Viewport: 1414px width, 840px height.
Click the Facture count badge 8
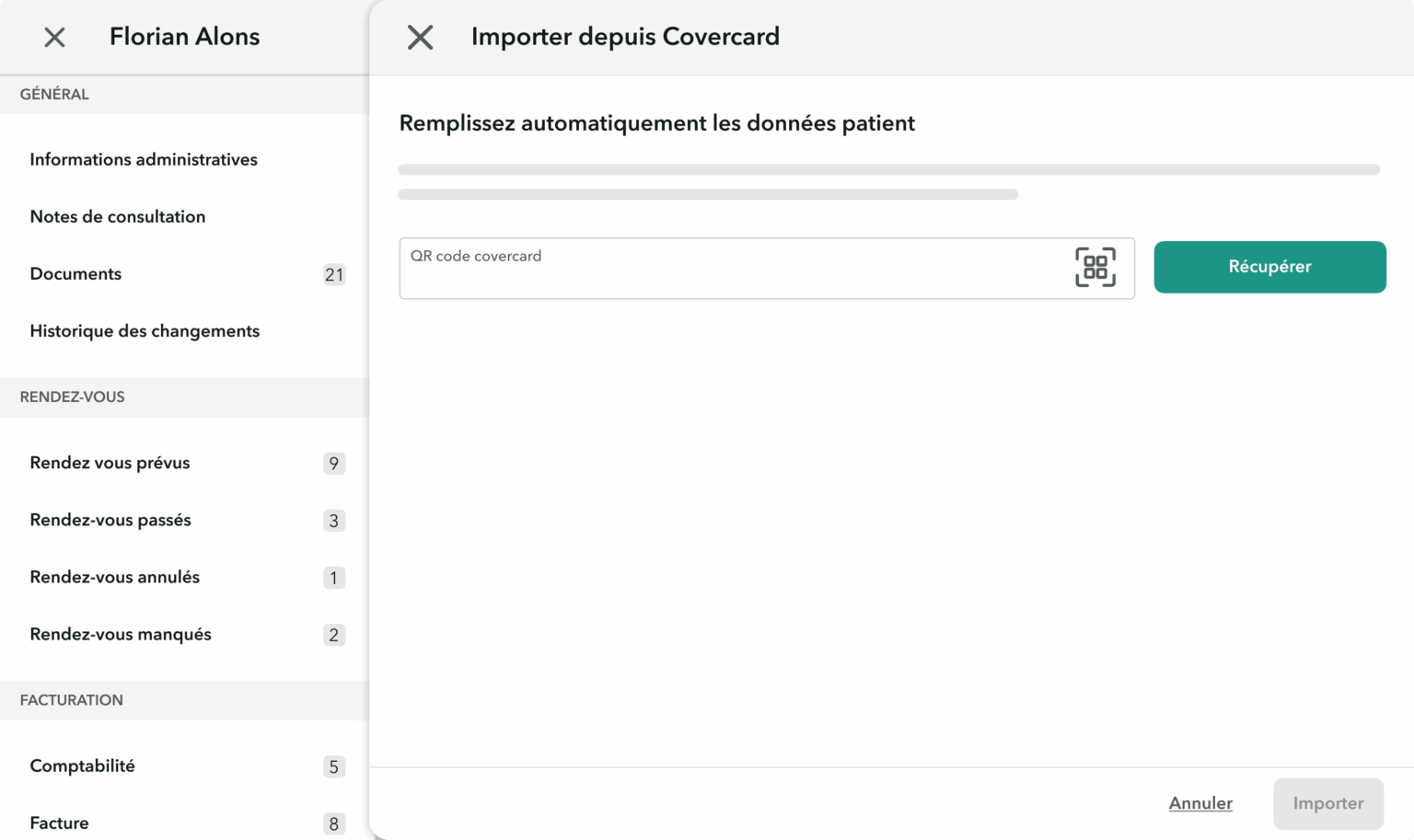pos(333,824)
